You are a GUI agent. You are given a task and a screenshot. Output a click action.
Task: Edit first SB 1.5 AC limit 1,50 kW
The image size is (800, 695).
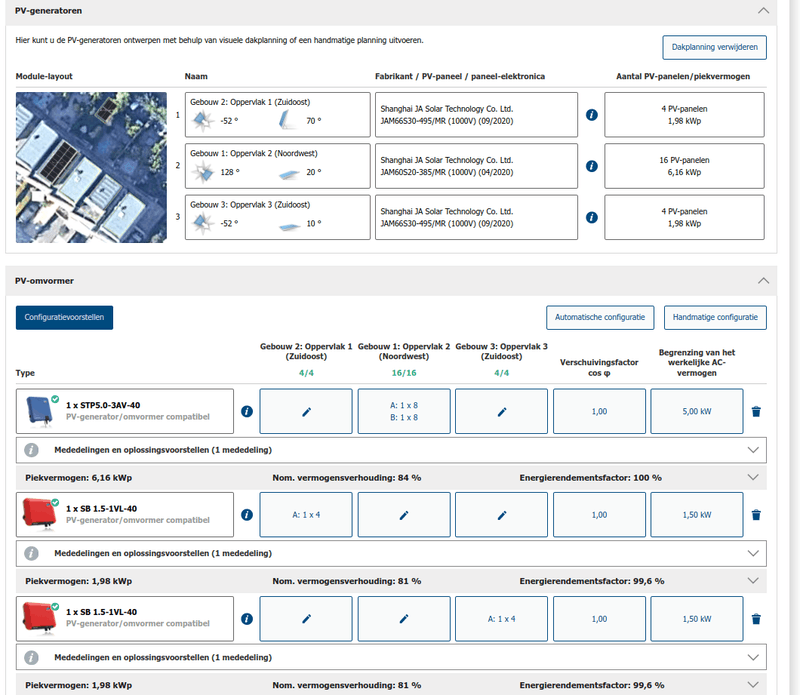(x=697, y=515)
